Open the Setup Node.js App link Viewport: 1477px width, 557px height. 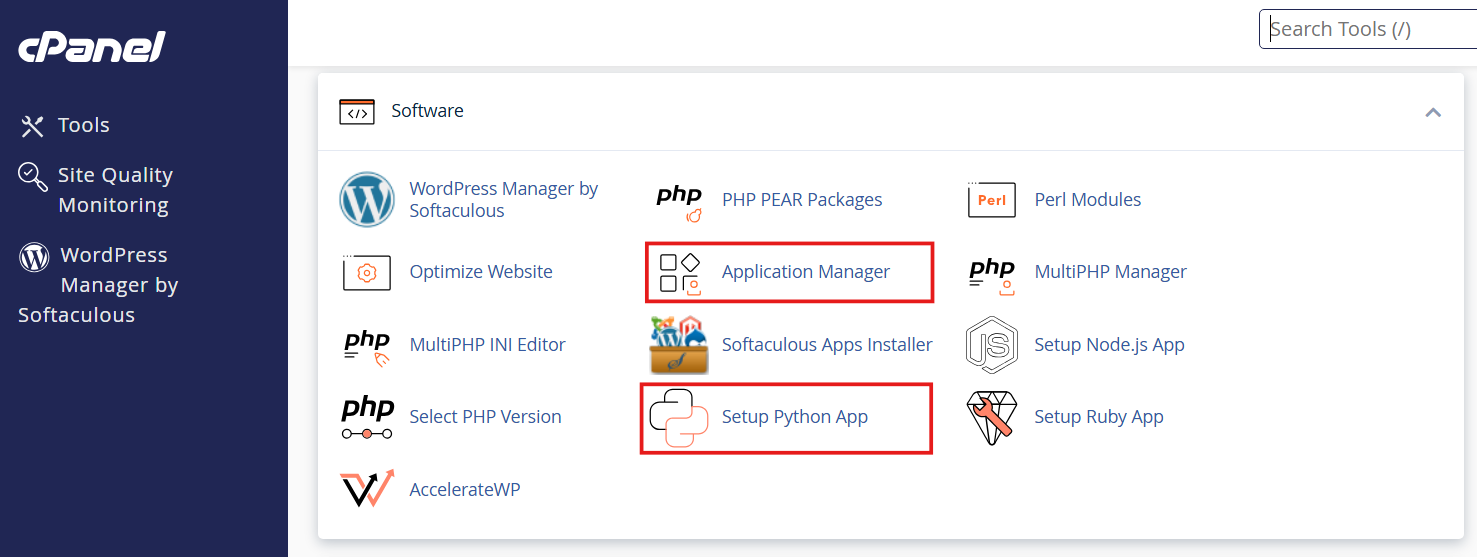[1110, 345]
